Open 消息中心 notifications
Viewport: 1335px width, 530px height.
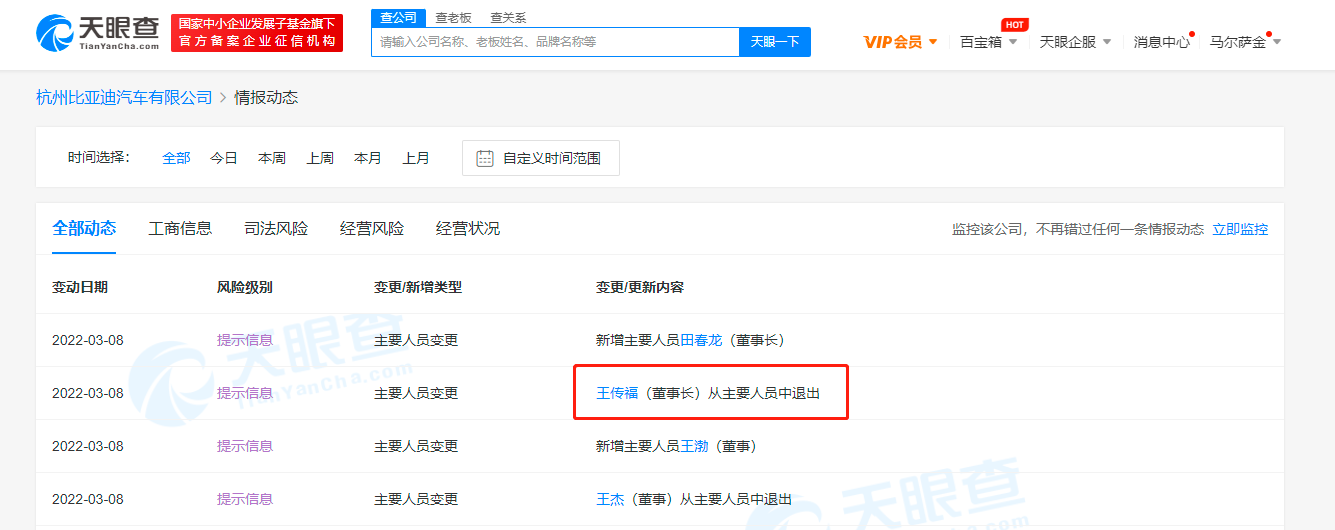tap(1162, 42)
